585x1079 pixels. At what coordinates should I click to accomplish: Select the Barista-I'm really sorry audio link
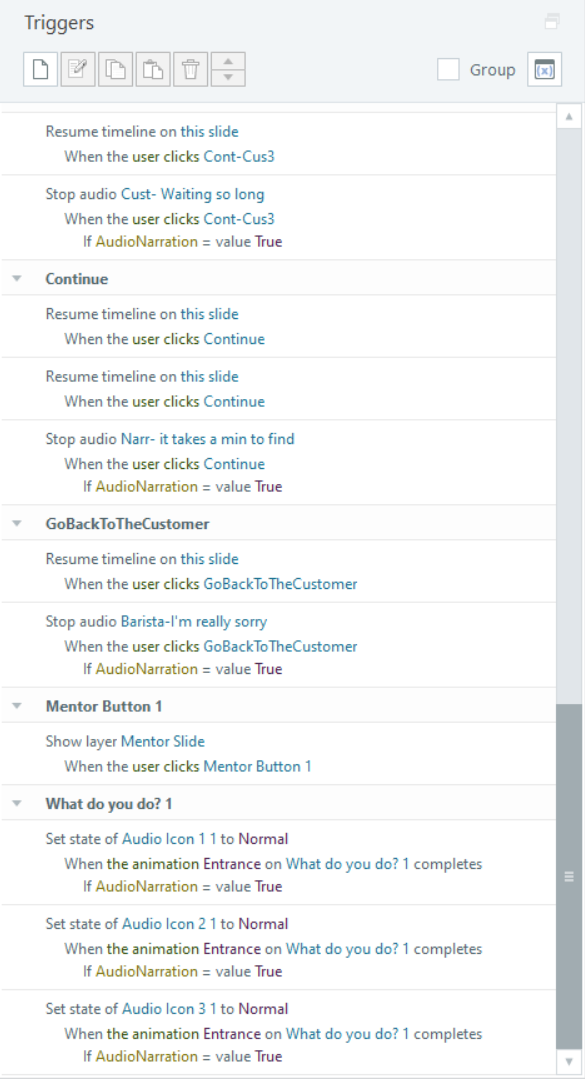pos(194,621)
